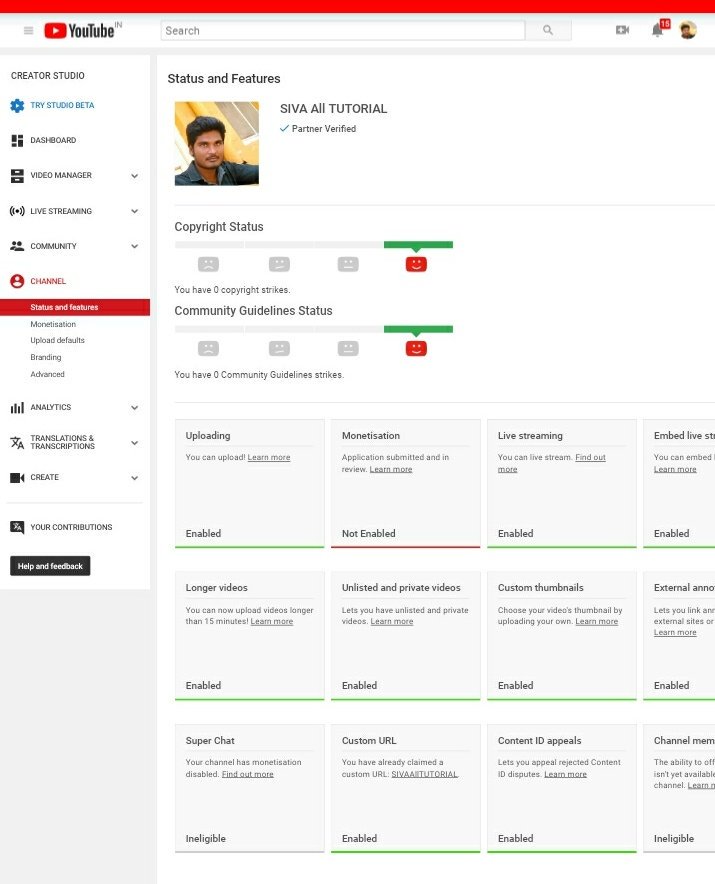Click 'Ineligible' status in Super Chat card
The width and height of the screenshot is (715, 884).
click(205, 838)
